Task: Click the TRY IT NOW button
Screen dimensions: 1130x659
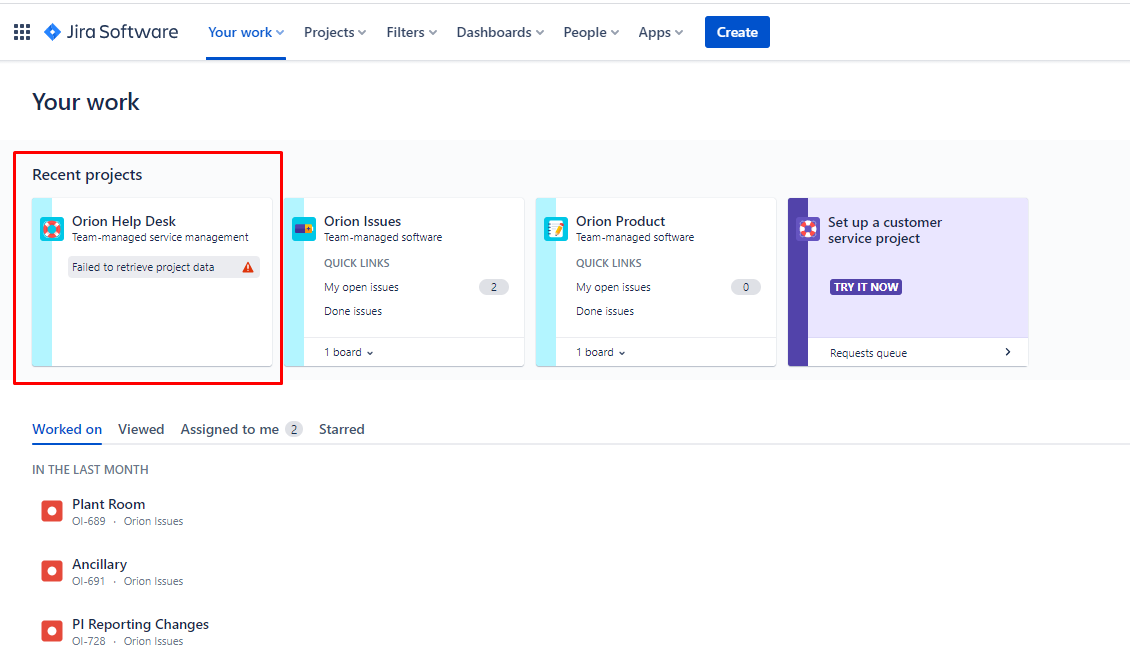Action: (866, 287)
